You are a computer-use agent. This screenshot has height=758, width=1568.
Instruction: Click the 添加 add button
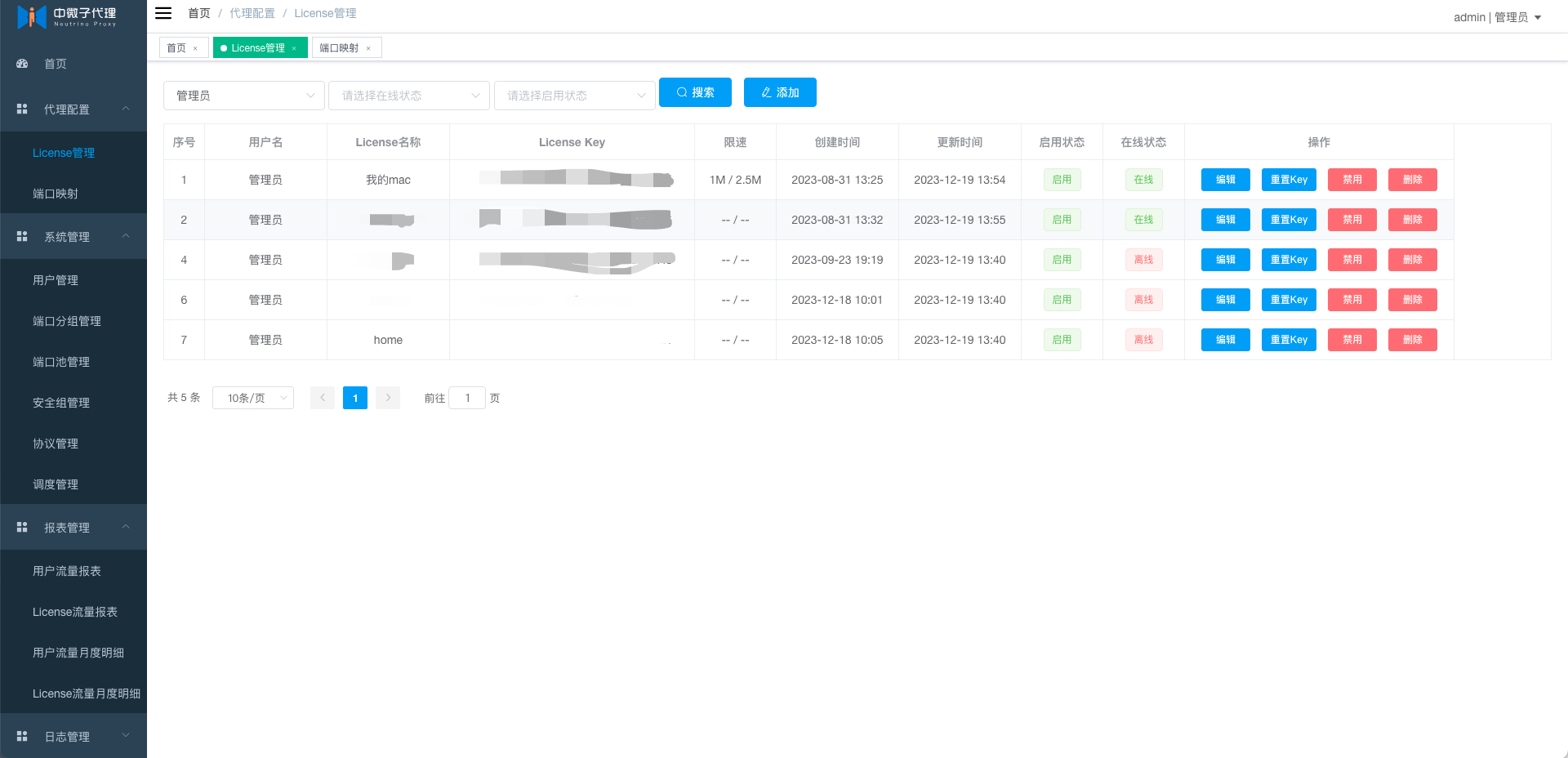[x=780, y=92]
